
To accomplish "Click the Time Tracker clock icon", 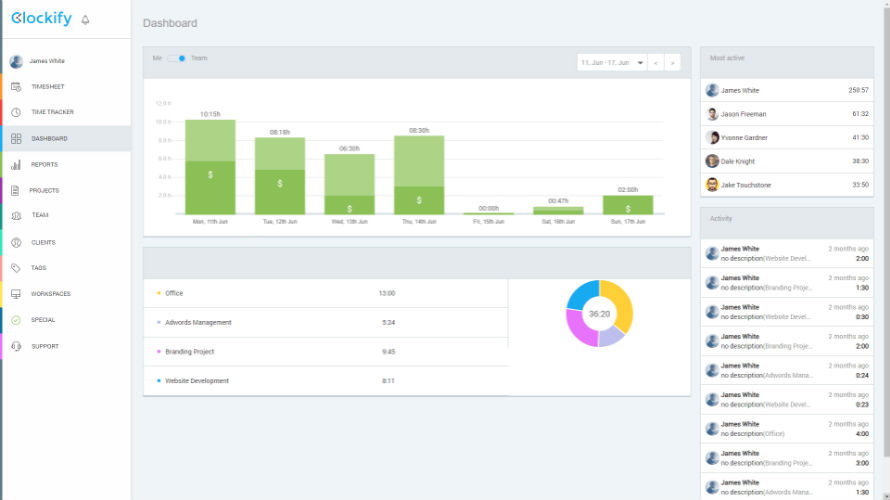I will click(x=16, y=113).
